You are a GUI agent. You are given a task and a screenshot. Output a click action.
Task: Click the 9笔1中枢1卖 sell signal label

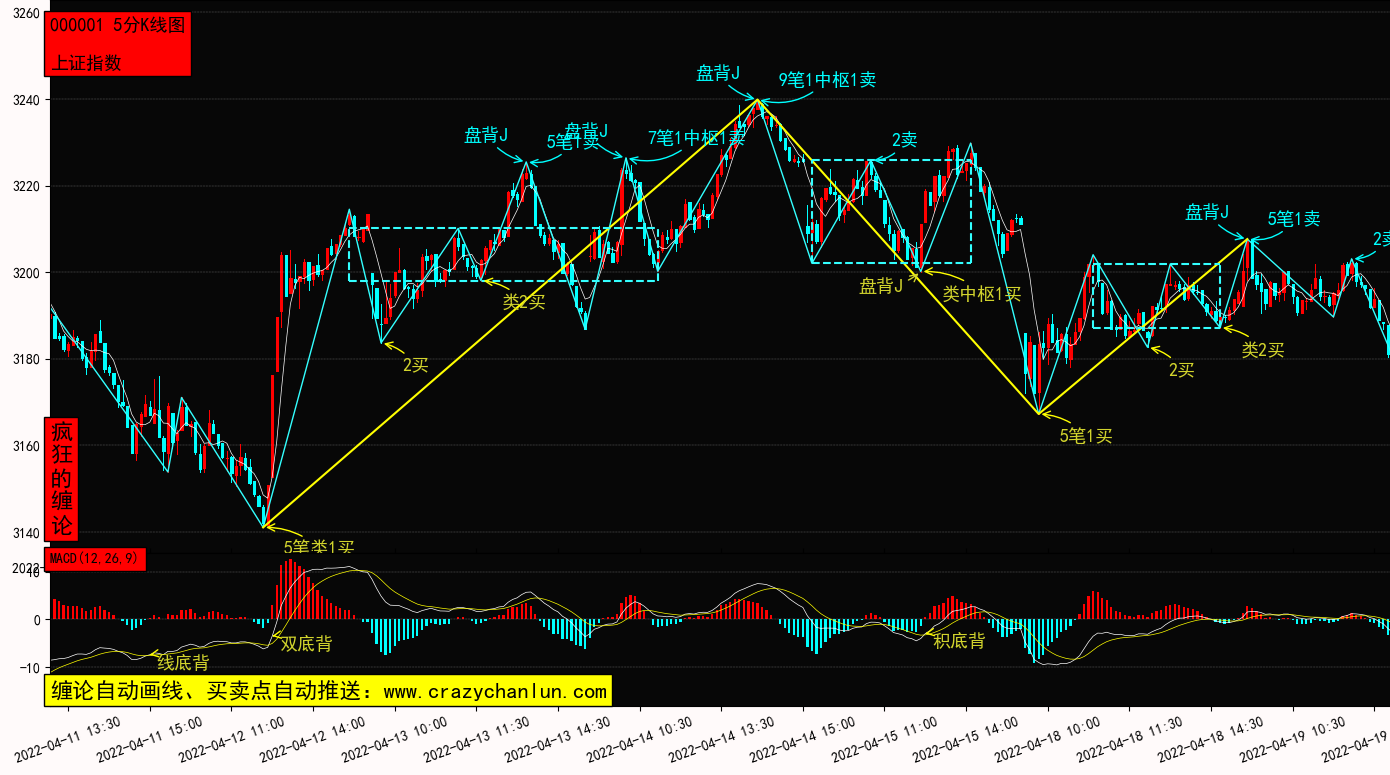pyautogui.click(x=827, y=80)
